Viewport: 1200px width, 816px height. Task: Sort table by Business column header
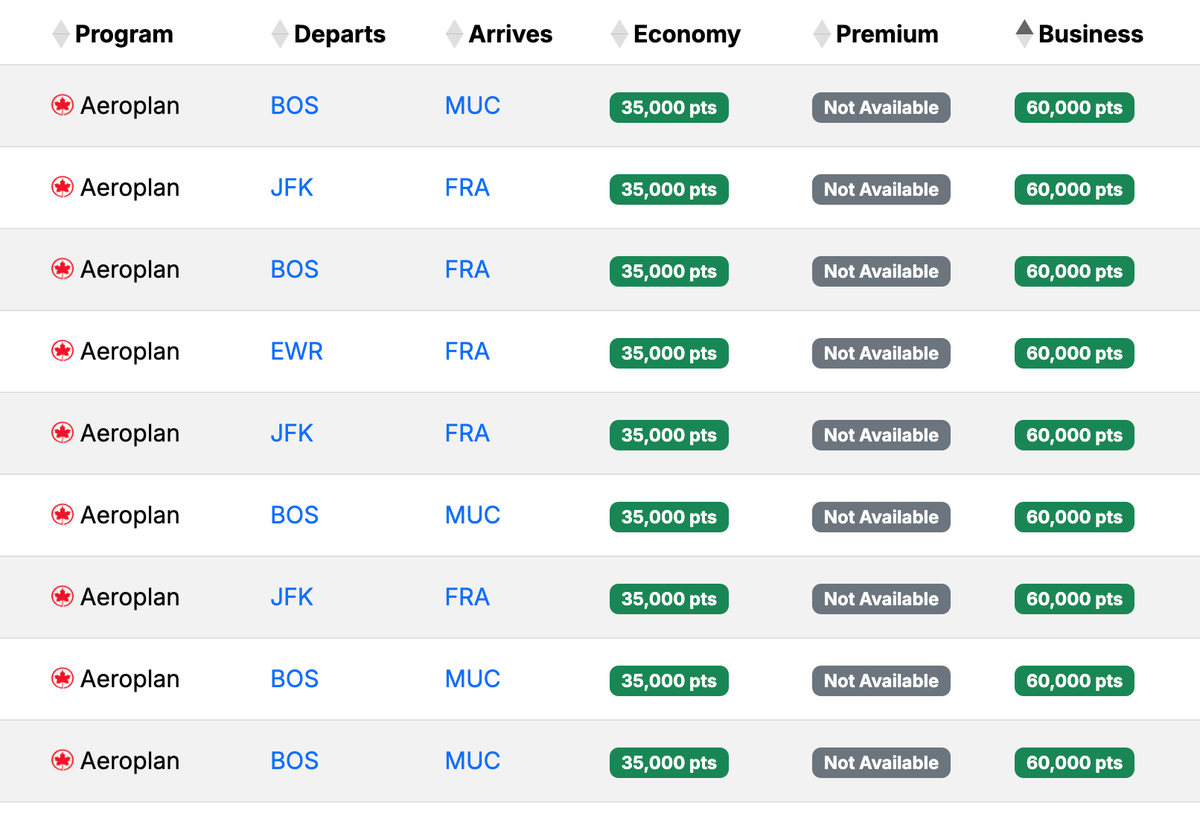pos(1090,34)
